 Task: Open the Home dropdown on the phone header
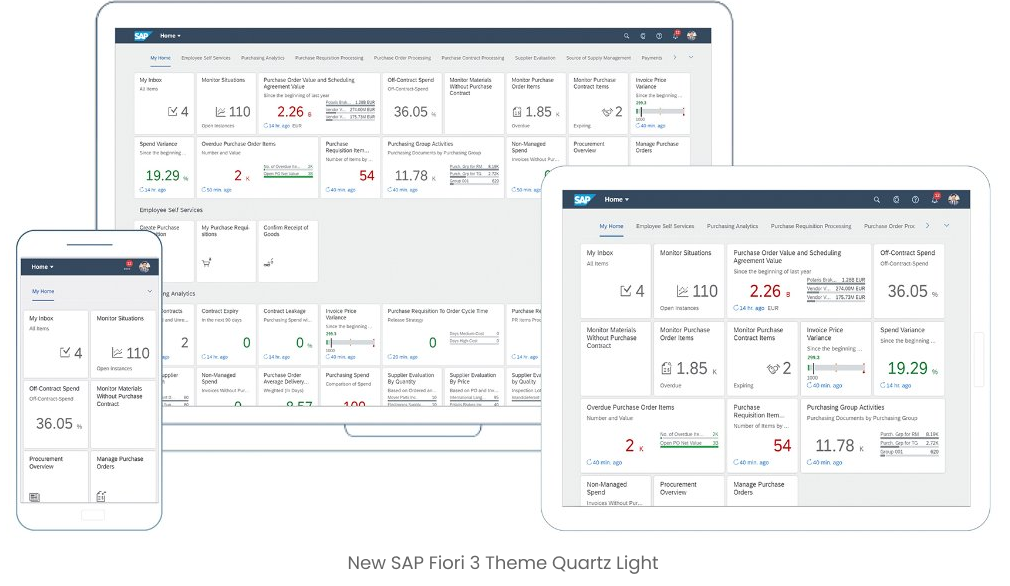[43, 267]
